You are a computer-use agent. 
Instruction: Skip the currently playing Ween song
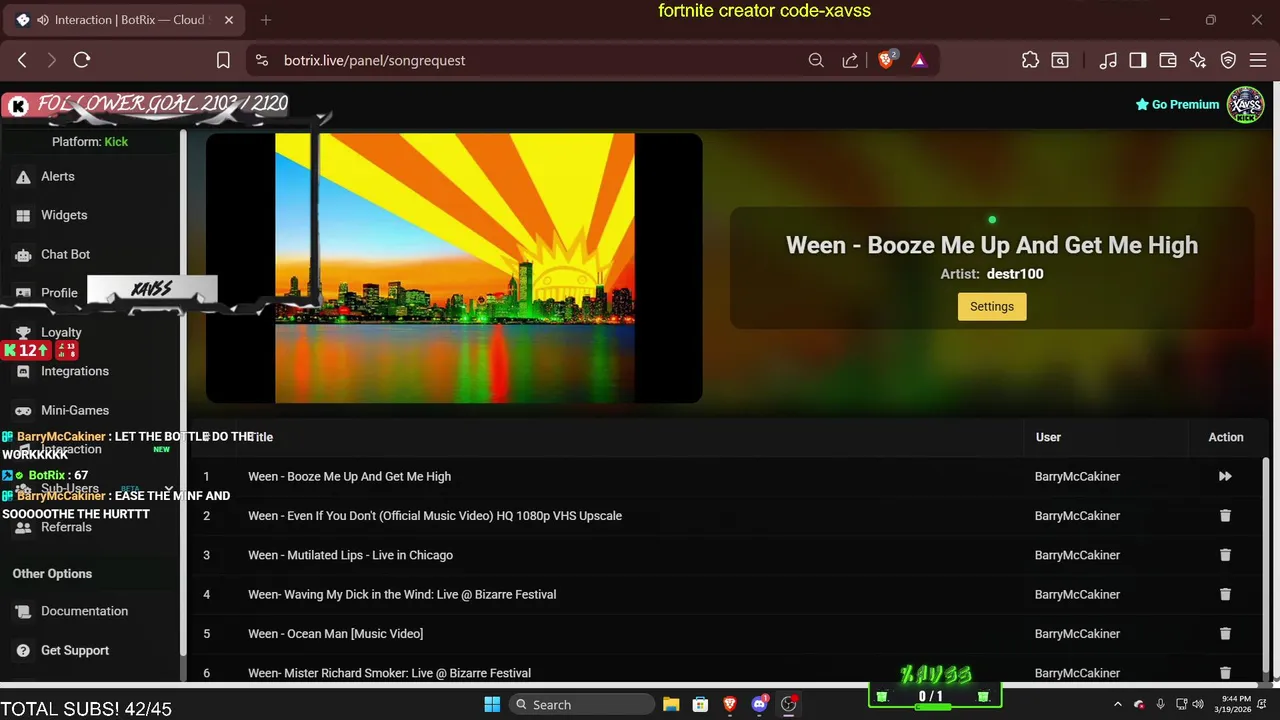pos(1225,477)
